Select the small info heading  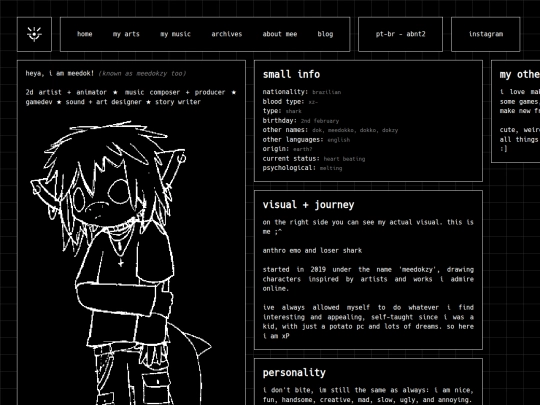click(291, 74)
